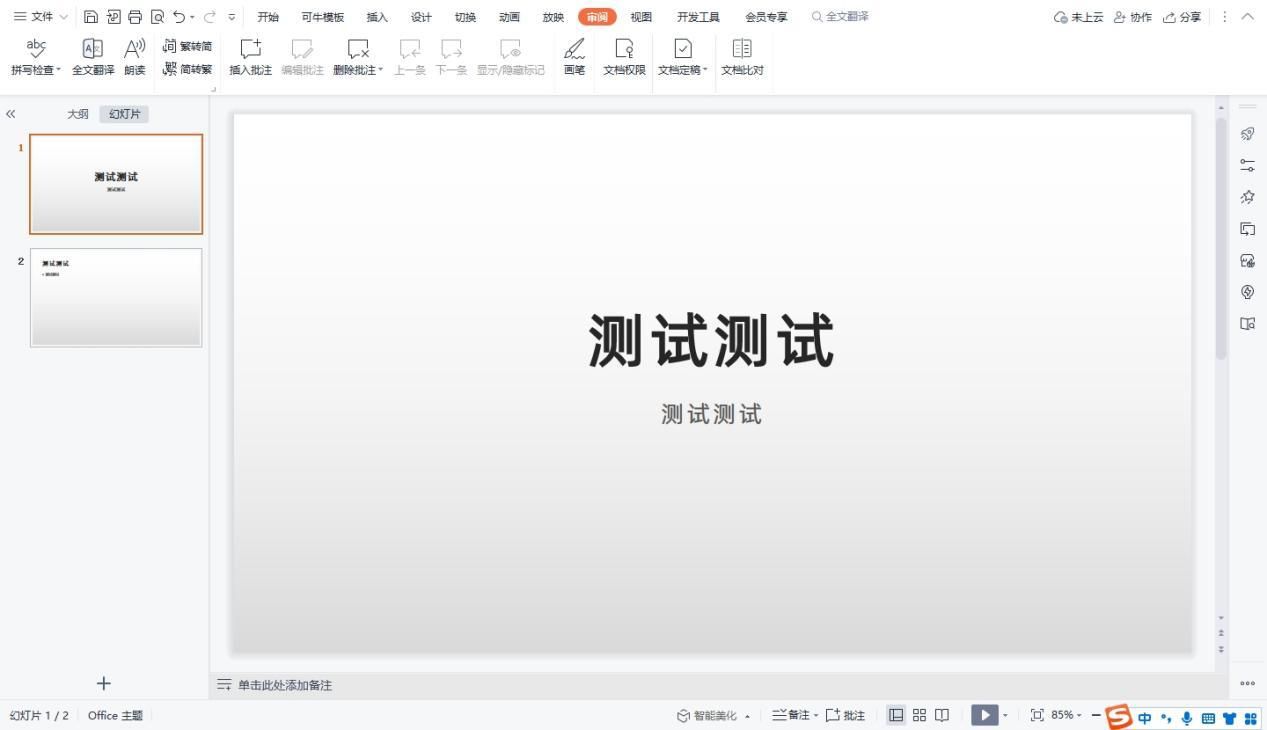
Task: Select slide 2 thumbnail in slide panel
Action: tap(115, 297)
